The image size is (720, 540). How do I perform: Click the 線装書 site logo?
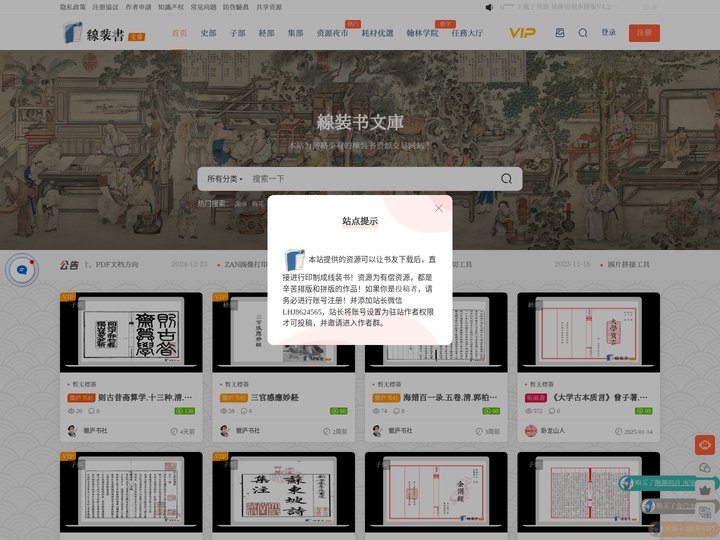click(104, 33)
